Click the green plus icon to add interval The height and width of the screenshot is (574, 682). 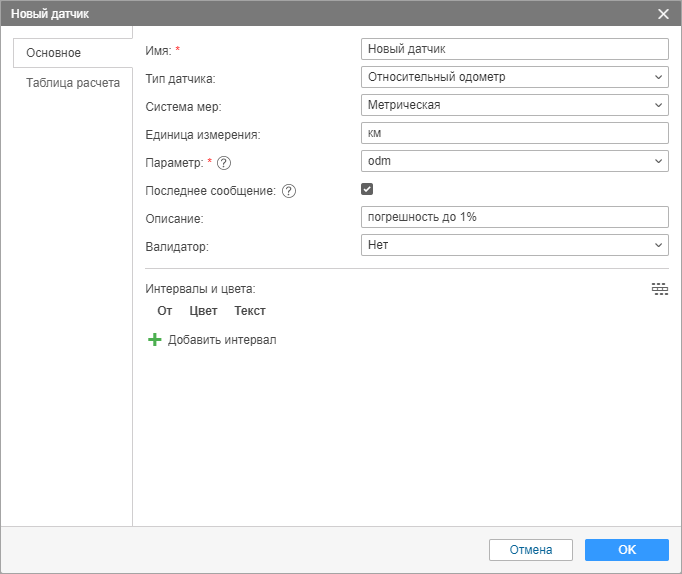[154, 340]
